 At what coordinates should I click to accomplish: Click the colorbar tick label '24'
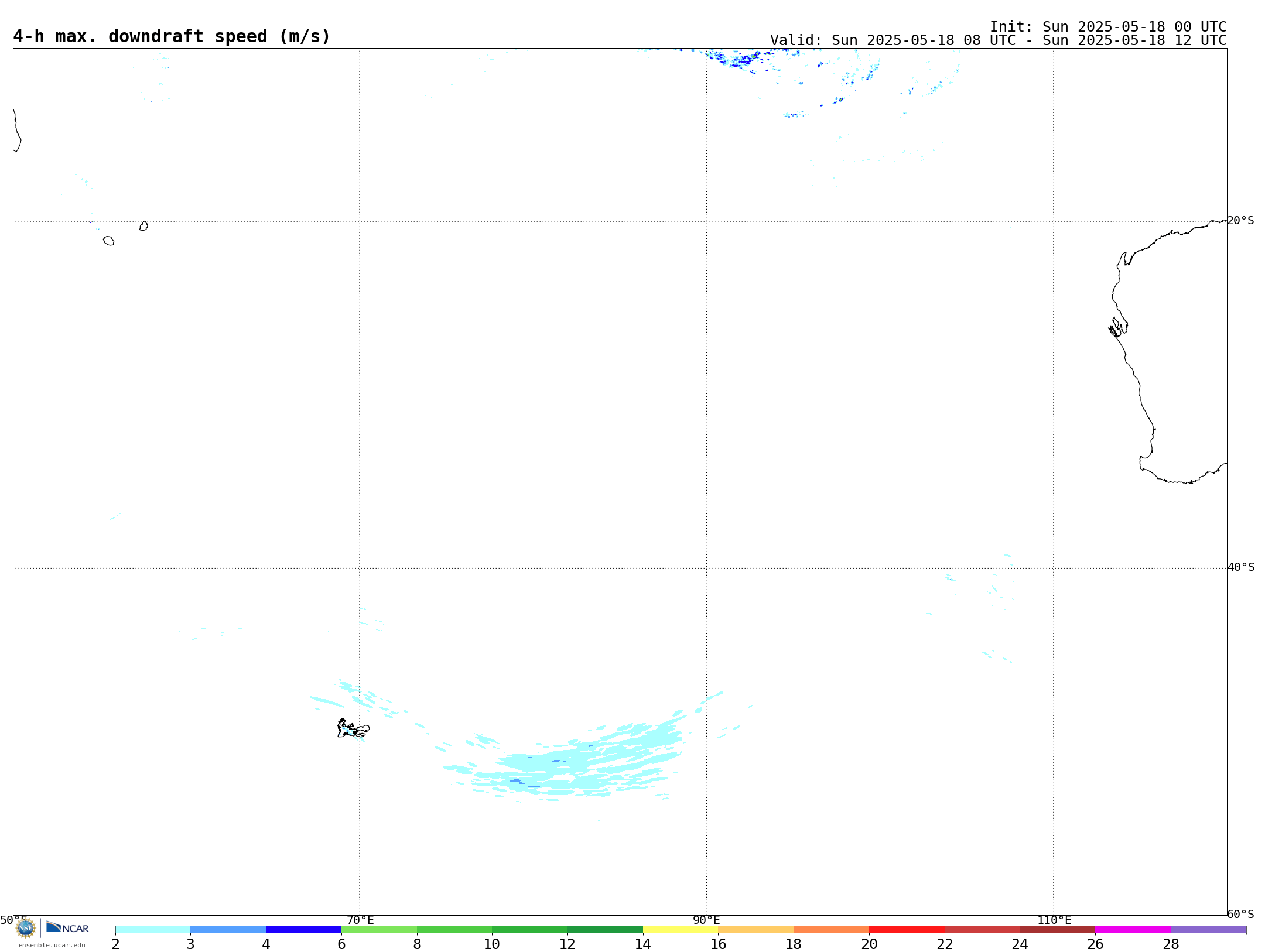(x=1020, y=944)
